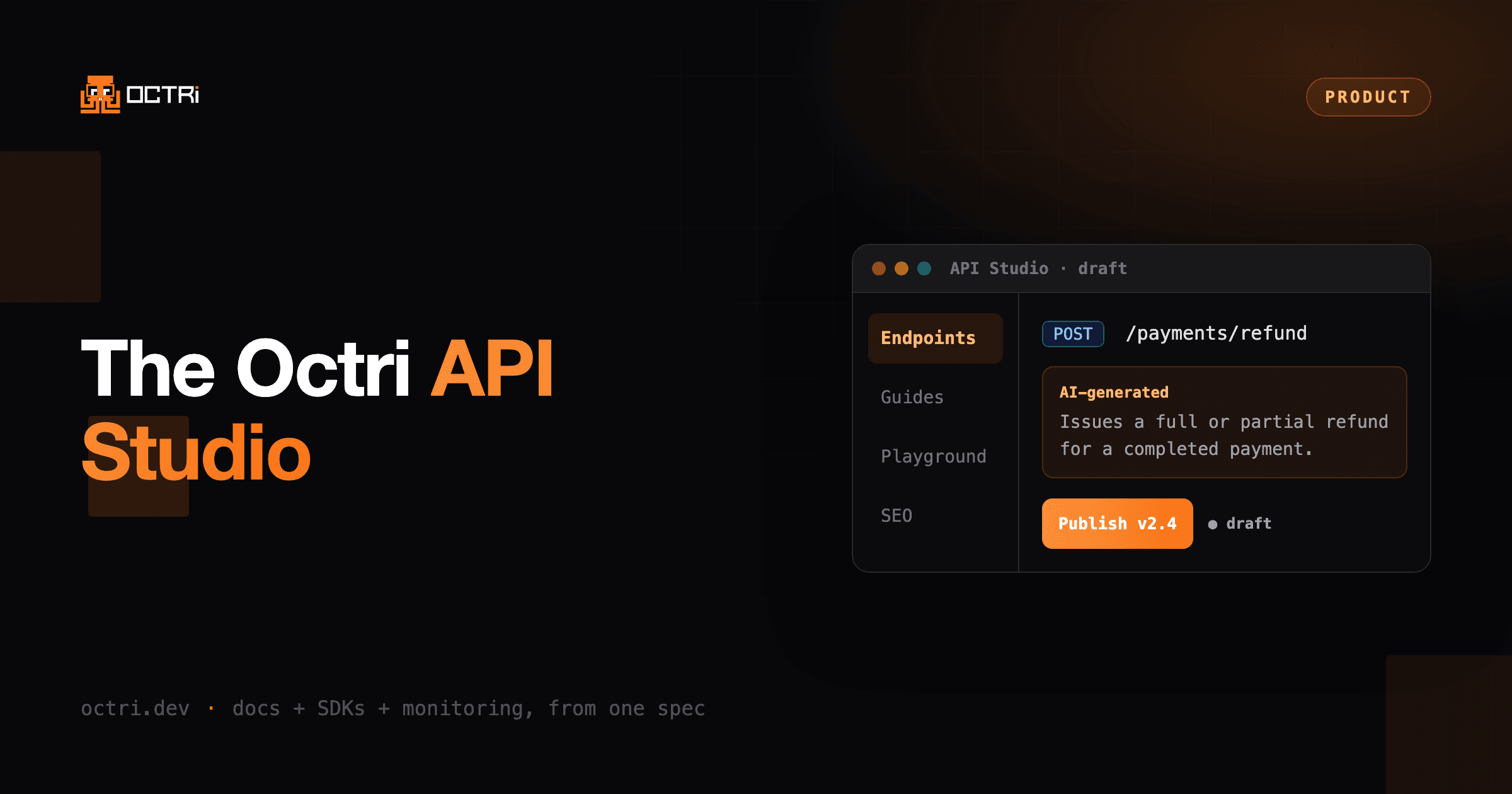The image size is (1512, 794).
Task: Click the OCTRi wordmark text
Action: [x=163, y=95]
